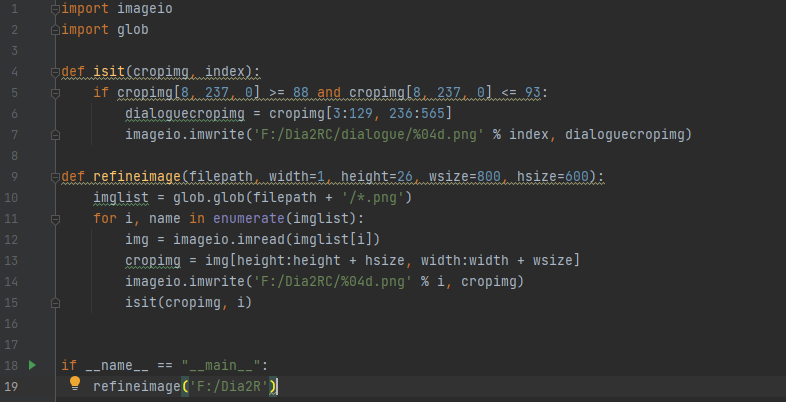Click '__name__' in the main guard
786x402 pixels.
pos(117,365)
